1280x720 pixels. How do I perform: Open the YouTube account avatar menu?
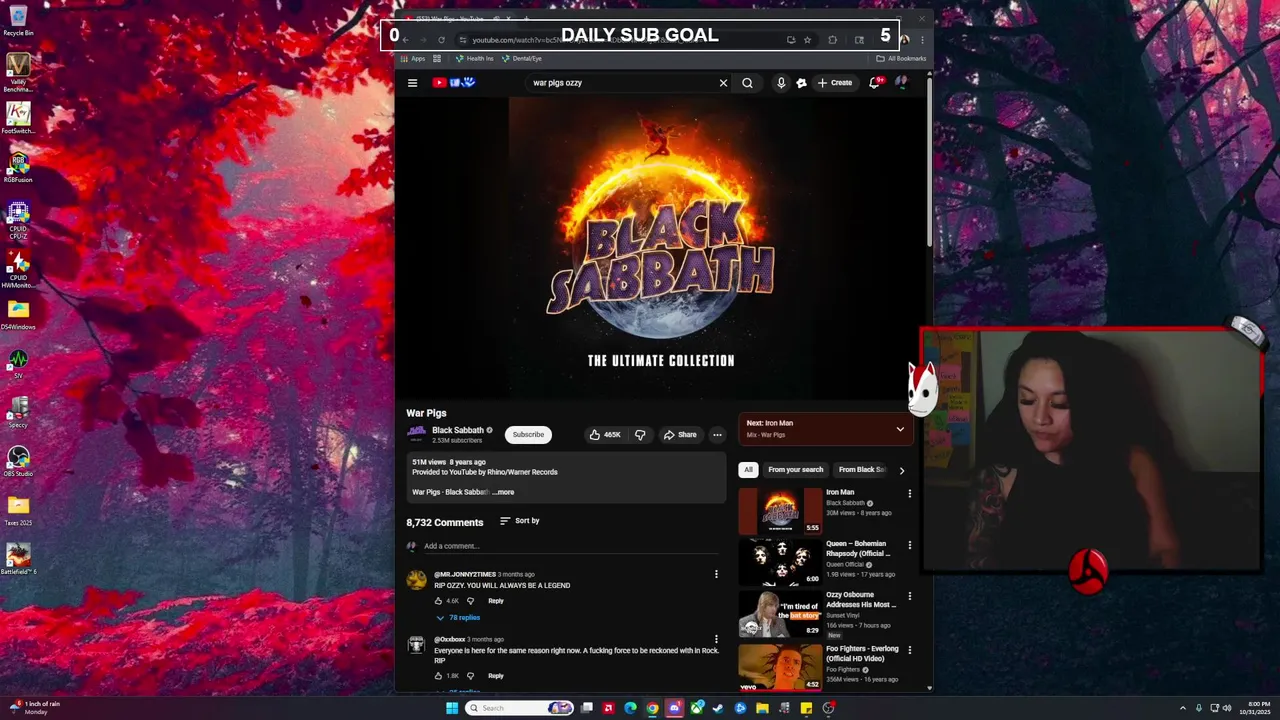click(901, 83)
